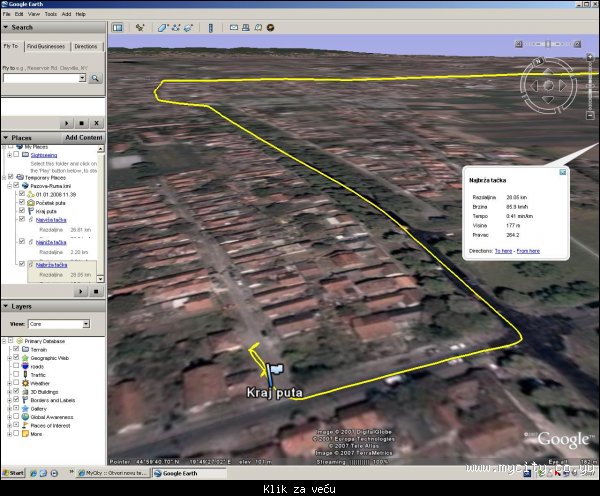Click the Add Content button
600x496 pixels.
click(84, 137)
